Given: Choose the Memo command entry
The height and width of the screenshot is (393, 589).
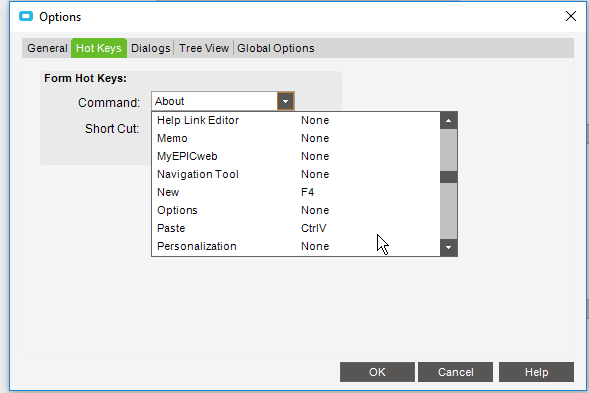Looking at the screenshot, I should point(296,138).
